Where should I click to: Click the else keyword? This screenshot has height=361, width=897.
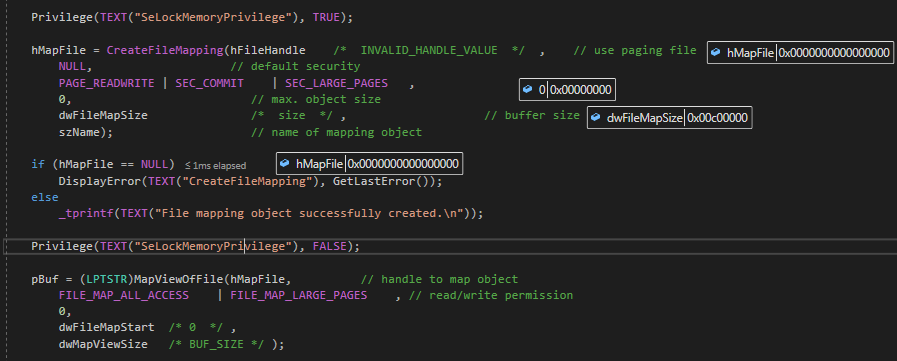pyautogui.click(x=45, y=197)
